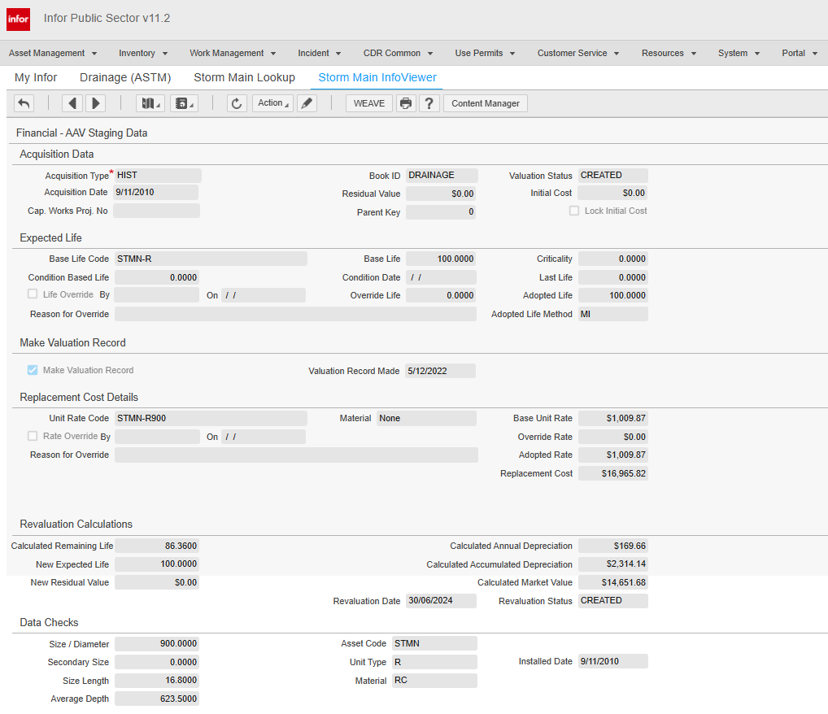The height and width of the screenshot is (714, 828).
Task: Click the WEAVE button
Action: 369,103
